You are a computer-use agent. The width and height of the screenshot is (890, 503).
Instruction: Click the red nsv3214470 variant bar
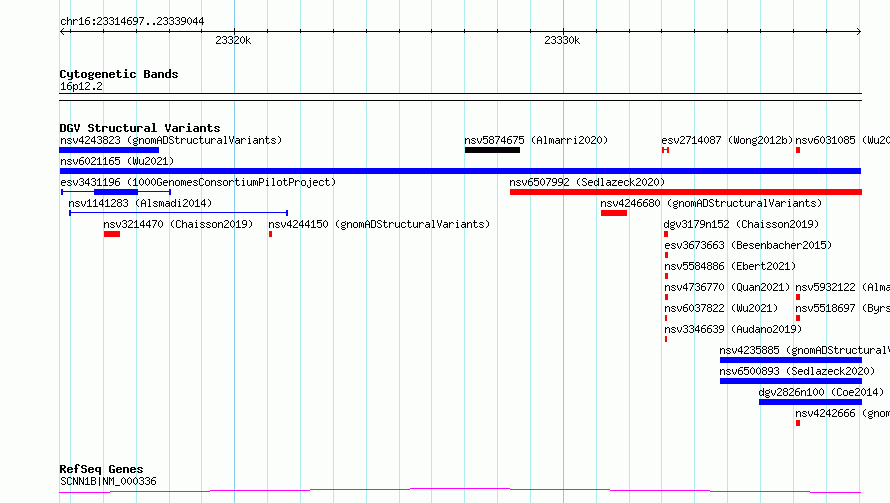coord(112,234)
